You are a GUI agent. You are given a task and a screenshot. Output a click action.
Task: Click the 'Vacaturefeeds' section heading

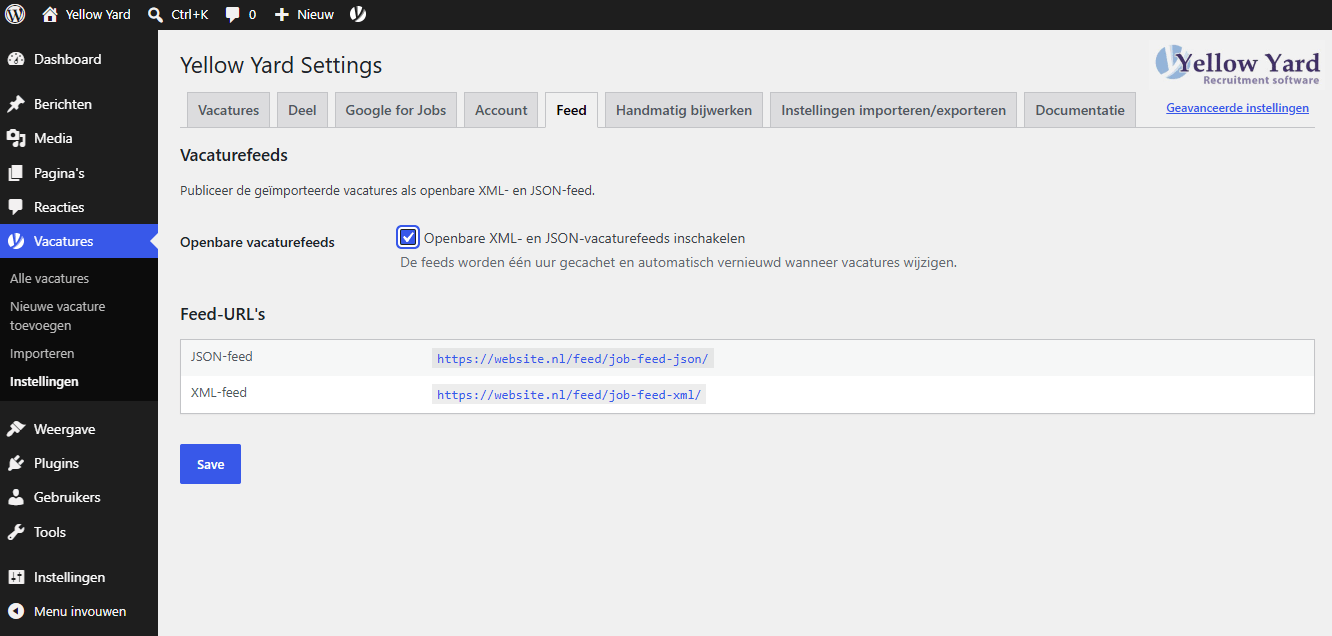[234, 155]
